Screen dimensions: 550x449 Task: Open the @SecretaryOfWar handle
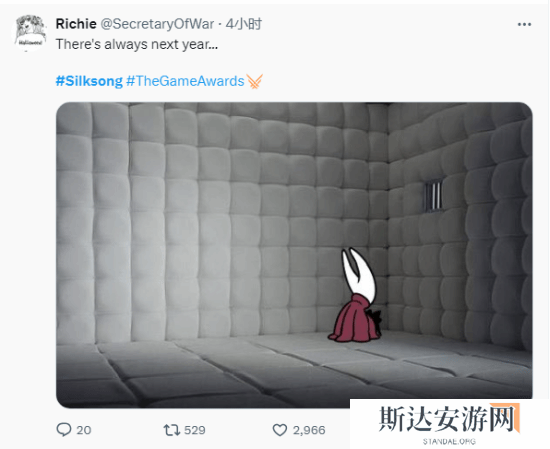(x=157, y=24)
